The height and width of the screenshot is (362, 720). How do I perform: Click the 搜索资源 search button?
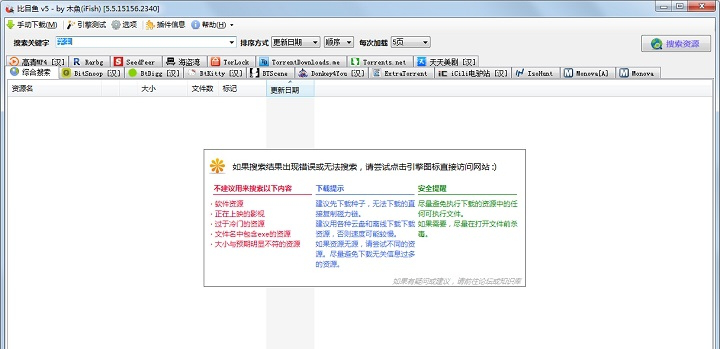coord(675,44)
